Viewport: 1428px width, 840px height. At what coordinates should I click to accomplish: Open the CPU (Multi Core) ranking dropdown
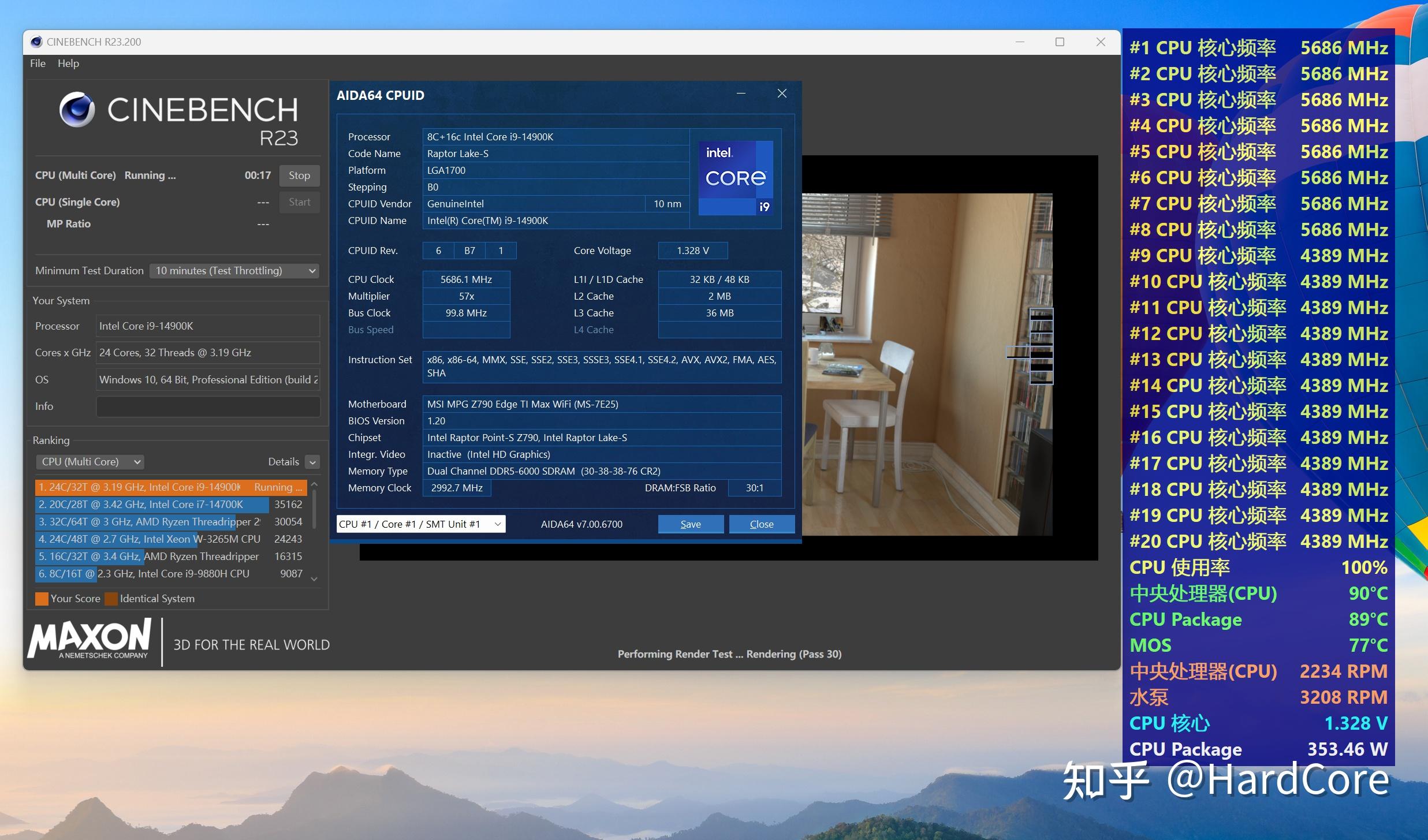[x=90, y=462]
